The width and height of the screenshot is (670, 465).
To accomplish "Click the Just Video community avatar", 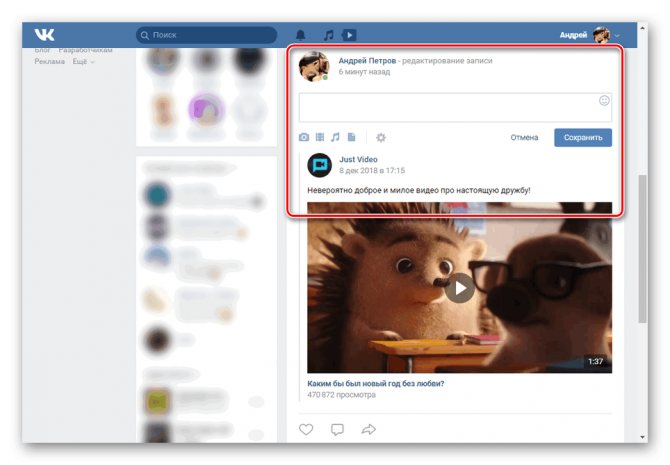I will (320, 165).
